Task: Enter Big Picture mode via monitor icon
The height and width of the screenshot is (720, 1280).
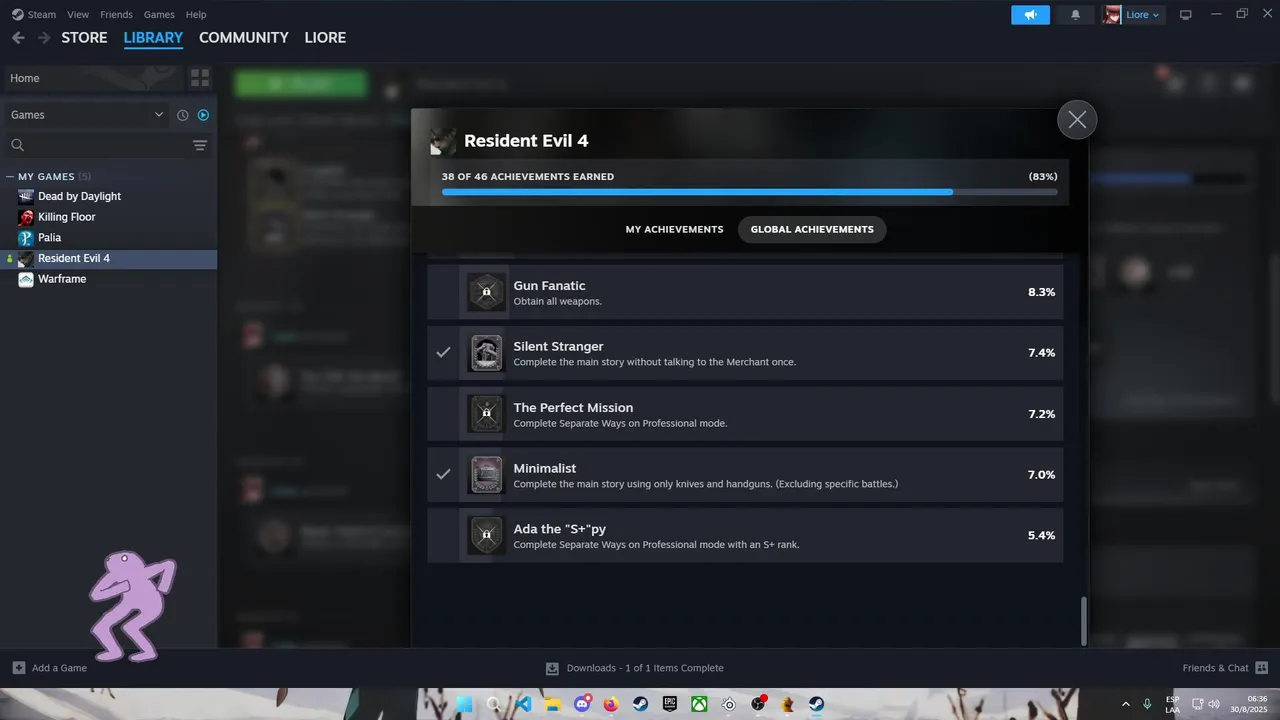Action: pos(1186,15)
